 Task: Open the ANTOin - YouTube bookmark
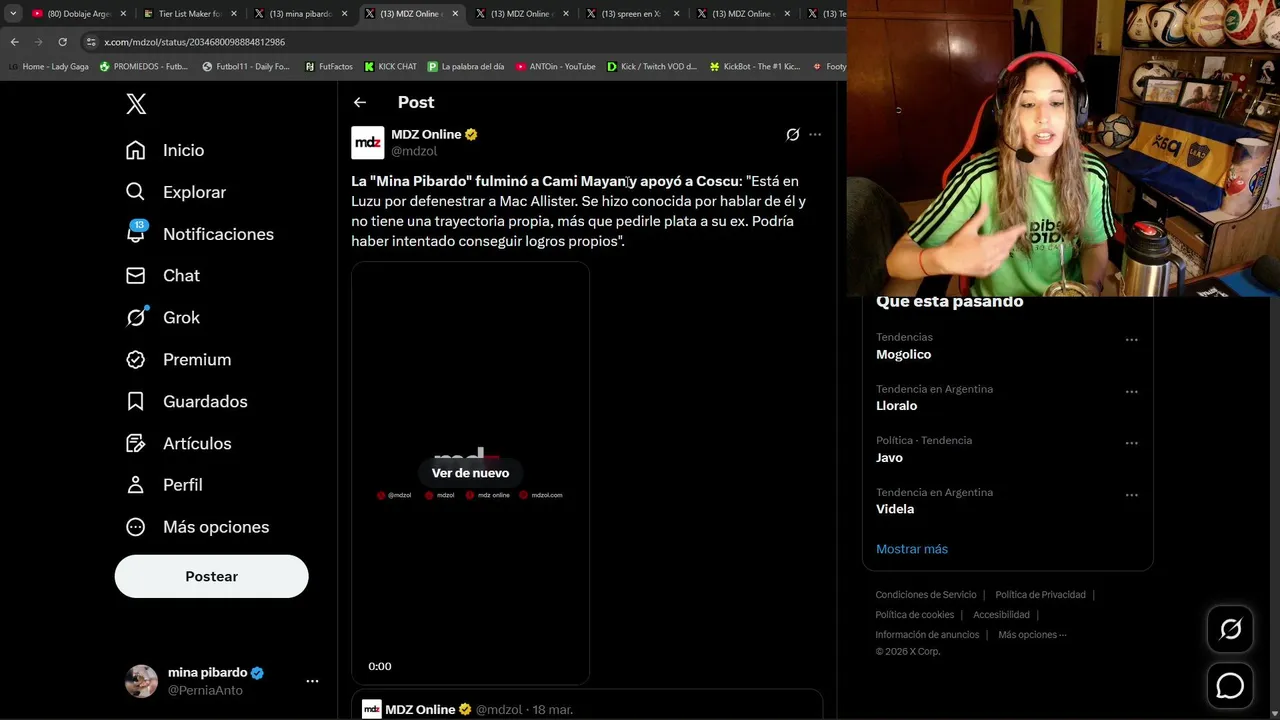click(x=556, y=67)
